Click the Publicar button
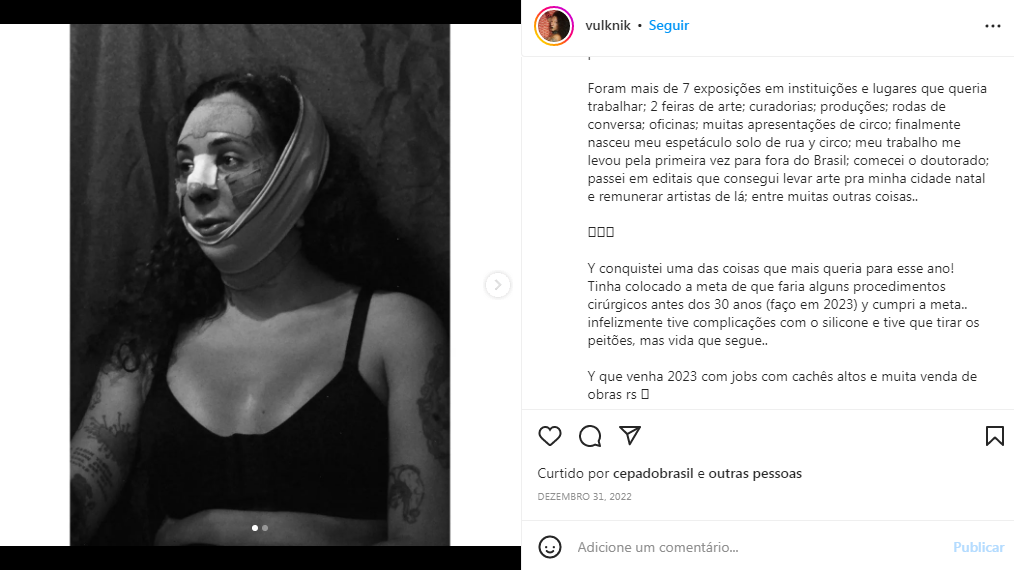 pyautogui.click(x=978, y=547)
